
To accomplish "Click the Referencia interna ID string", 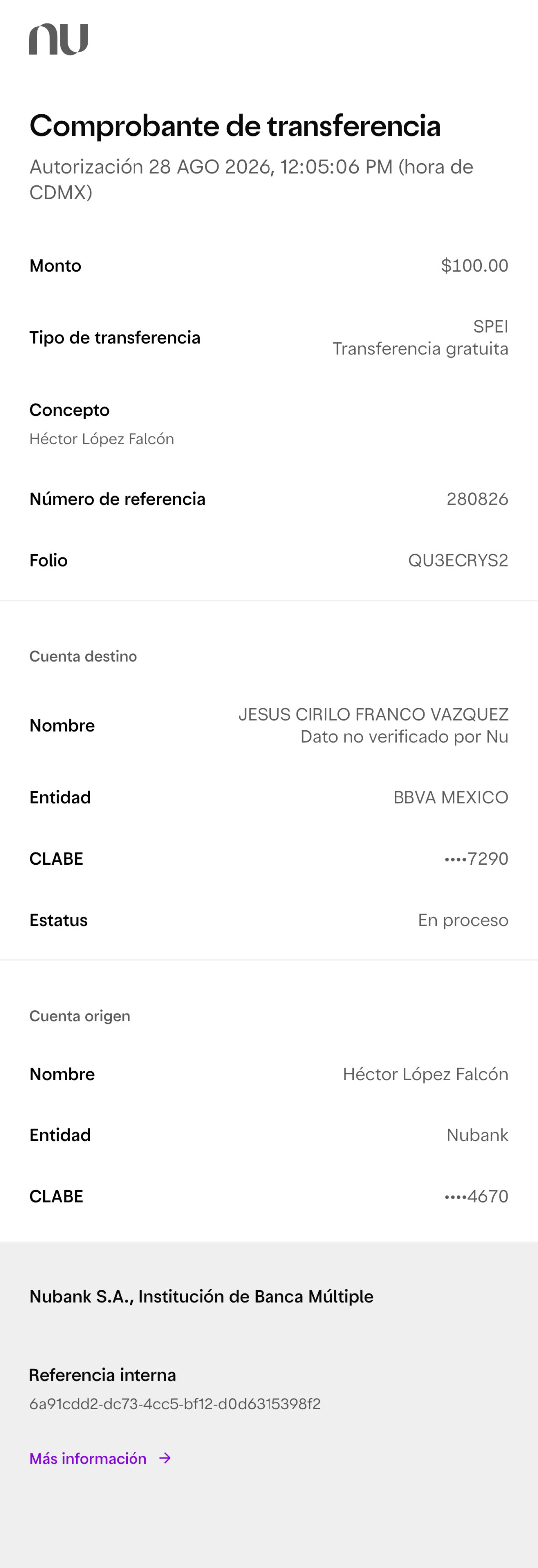I will pos(175,1404).
